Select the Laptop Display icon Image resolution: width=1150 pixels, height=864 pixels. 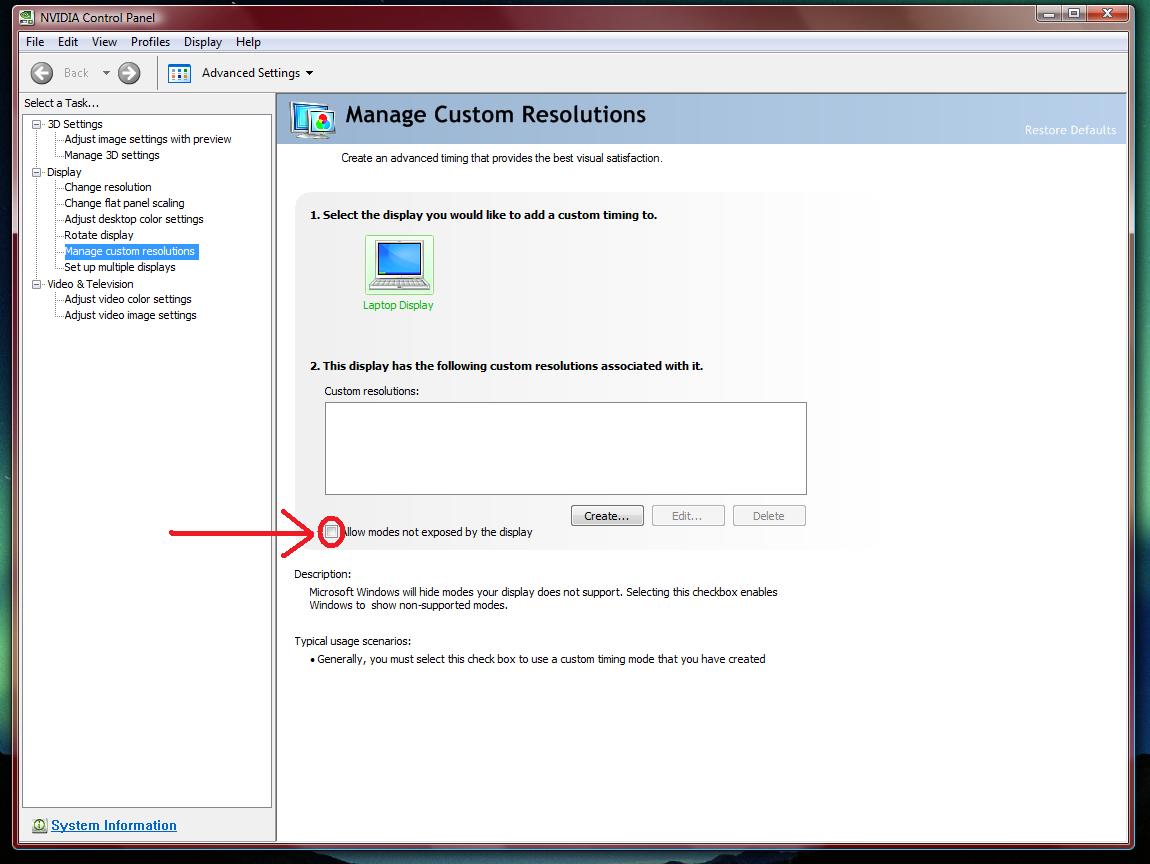coord(399,265)
